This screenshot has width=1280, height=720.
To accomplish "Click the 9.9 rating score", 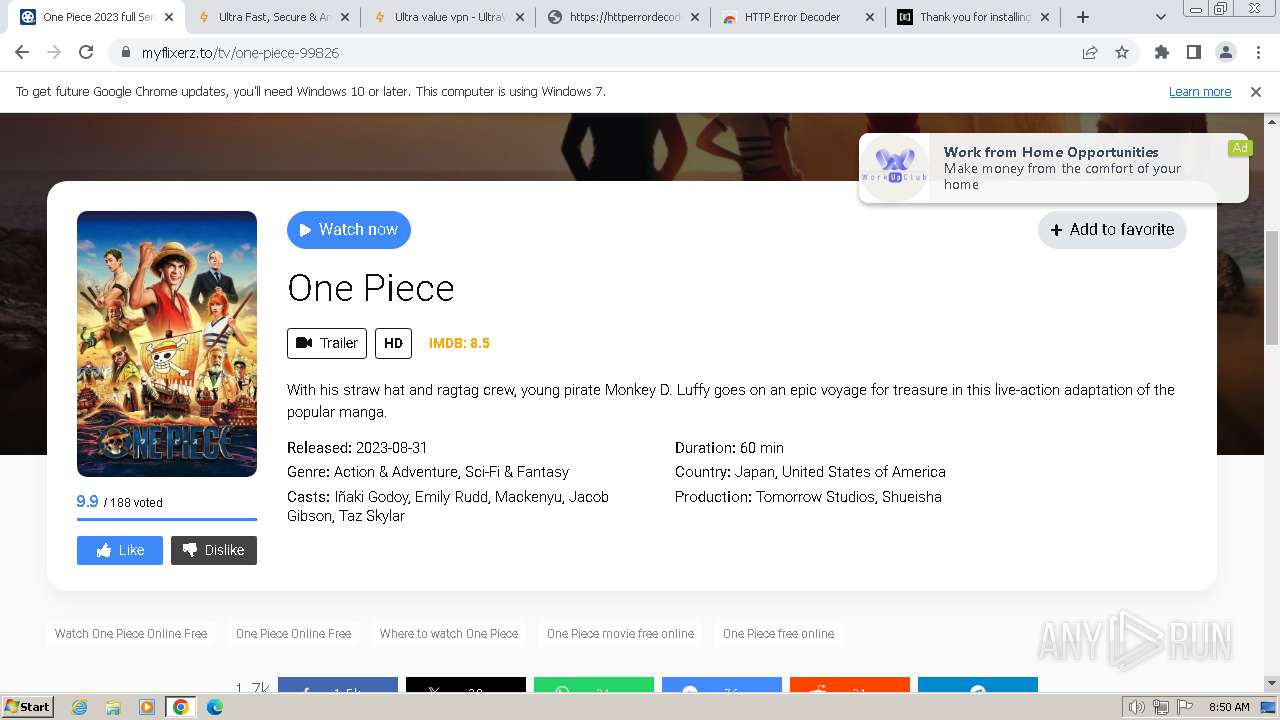I will click(87, 502).
